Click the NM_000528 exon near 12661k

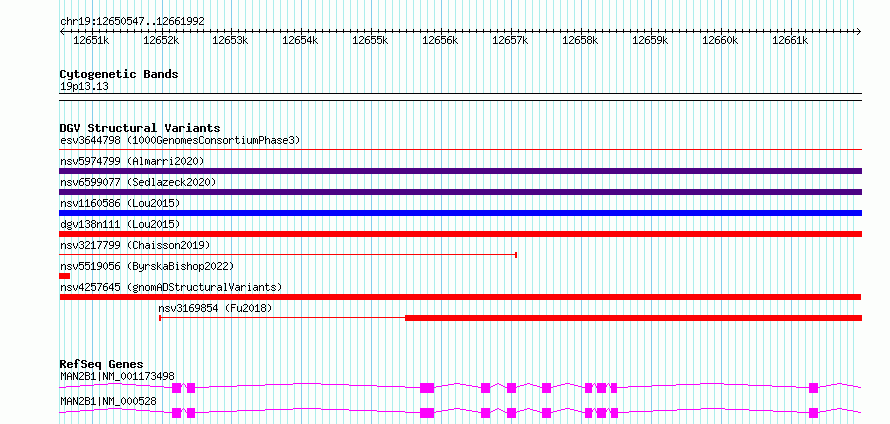(x=813, y=413)
